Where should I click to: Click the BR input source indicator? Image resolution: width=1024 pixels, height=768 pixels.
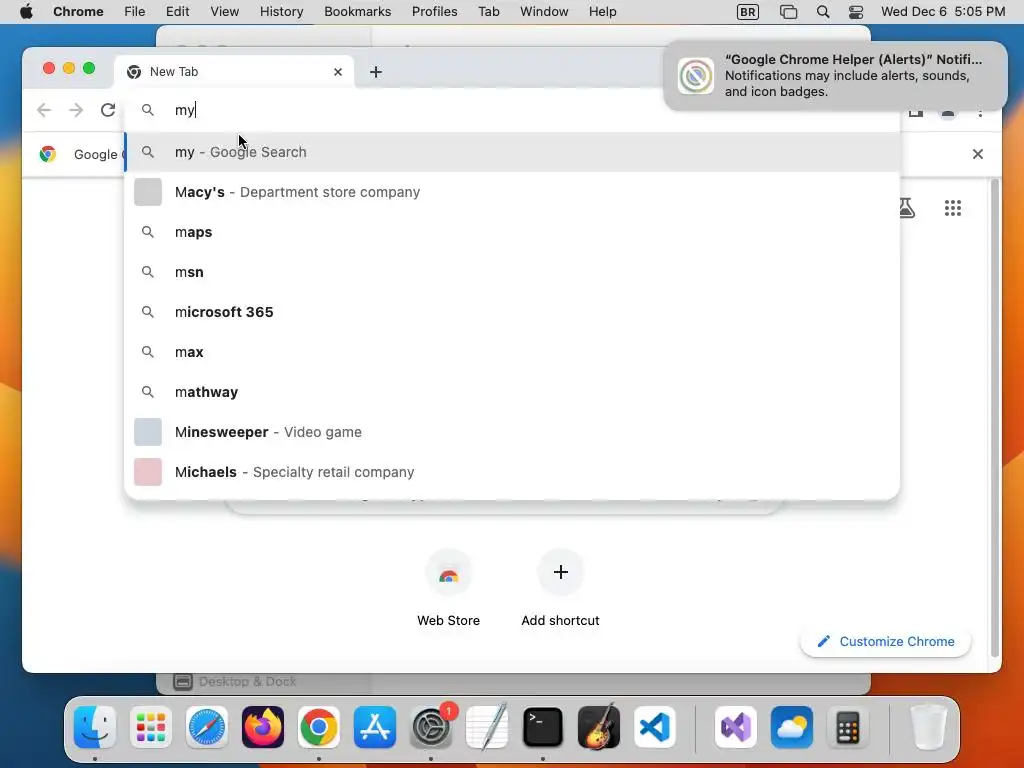point(748,12)
